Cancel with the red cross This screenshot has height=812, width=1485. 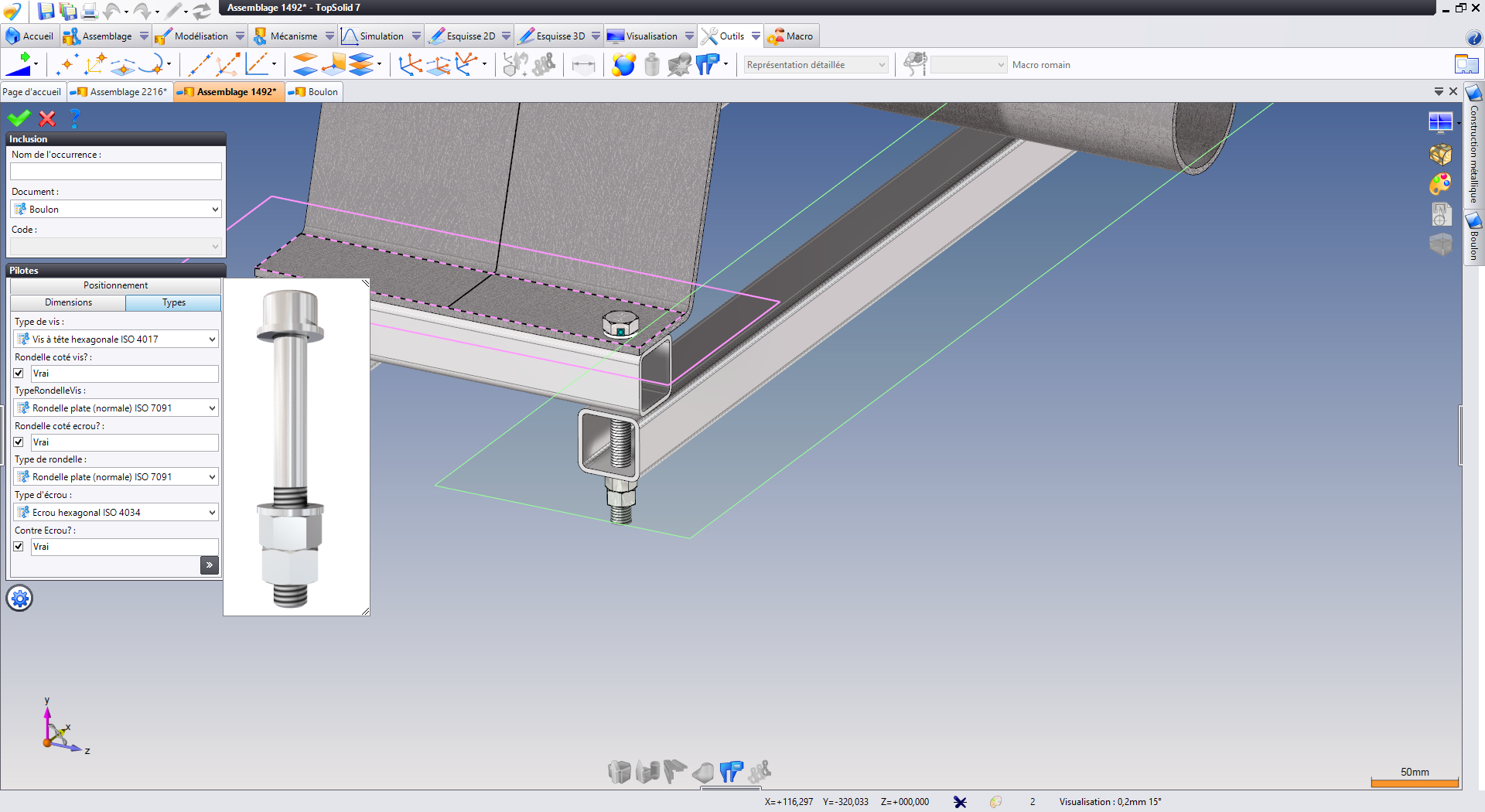(47, 118)
